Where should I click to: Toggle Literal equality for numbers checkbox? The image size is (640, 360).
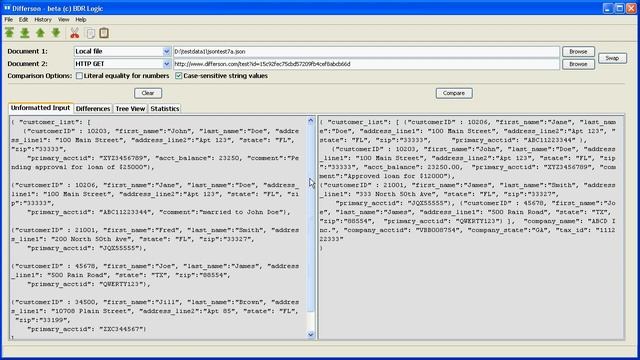pyautogui.click(x=79, y=76)
